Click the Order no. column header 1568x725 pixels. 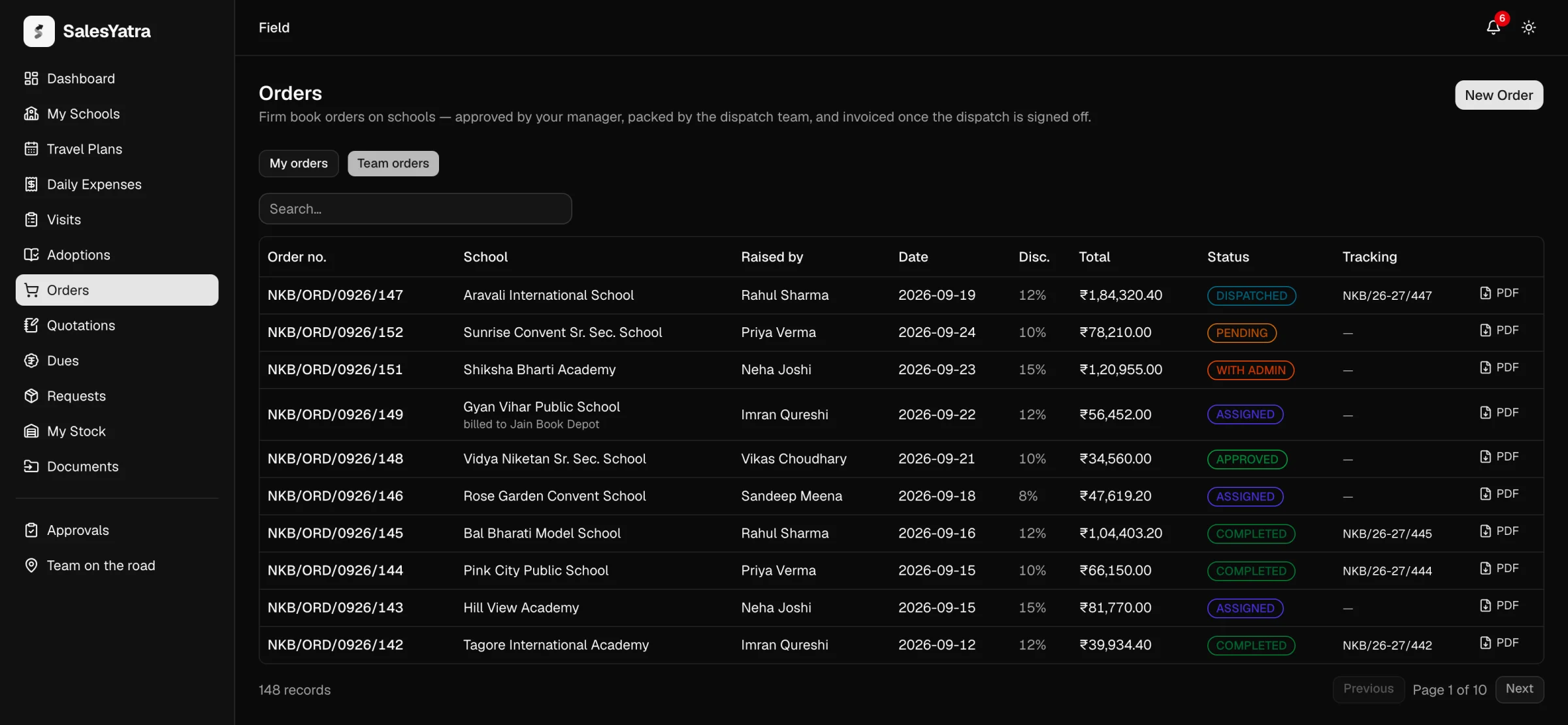tap(297, 257)
